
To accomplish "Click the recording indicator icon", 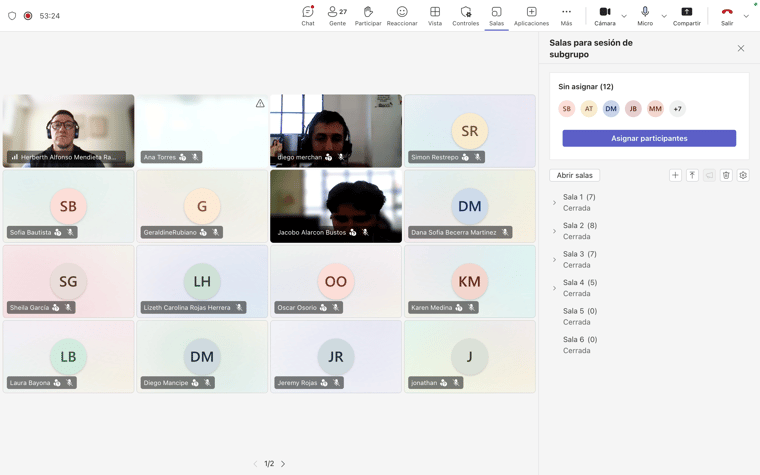I will tap(28, 16).
